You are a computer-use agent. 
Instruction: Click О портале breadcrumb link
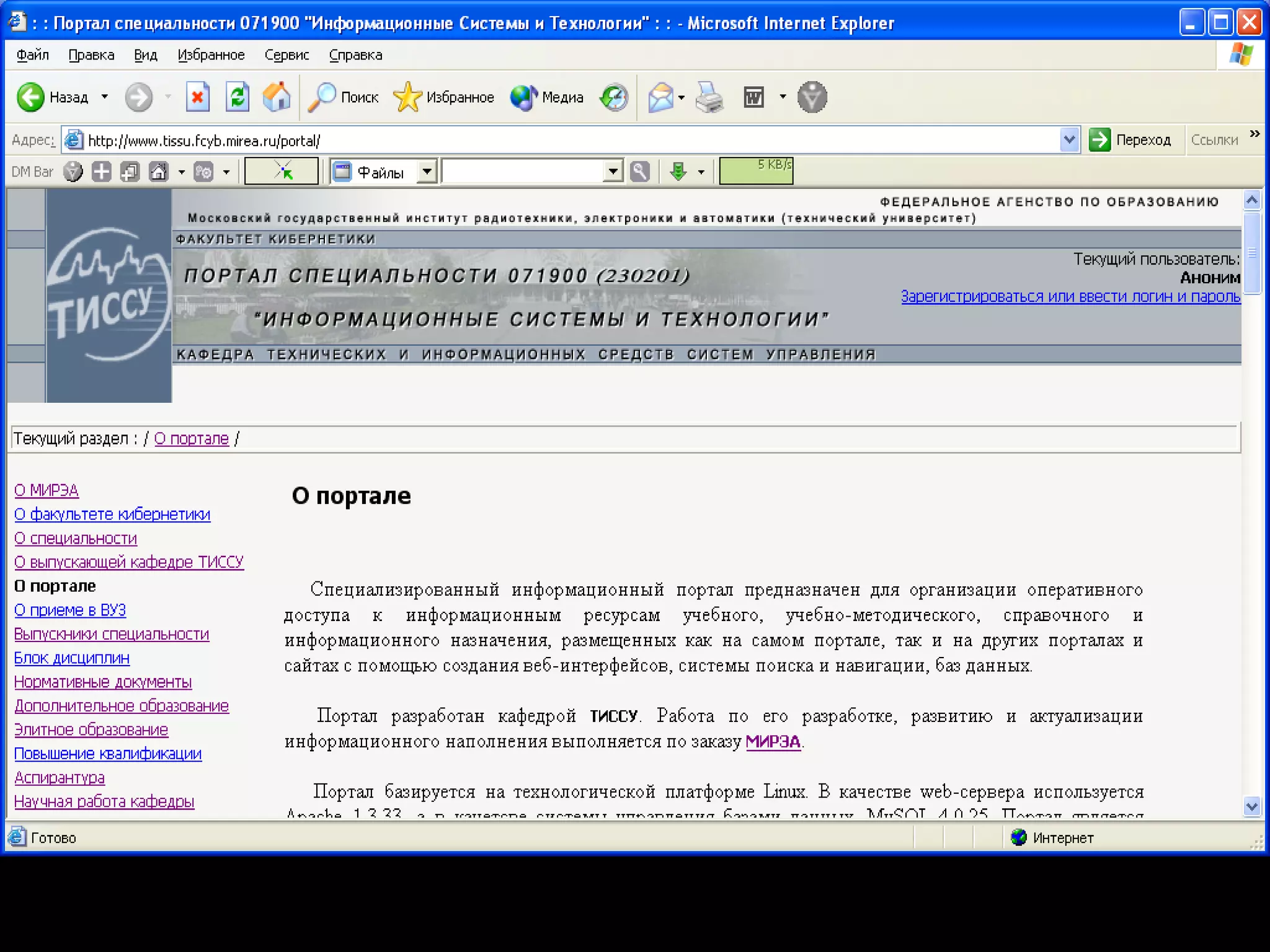click(192, 438)
